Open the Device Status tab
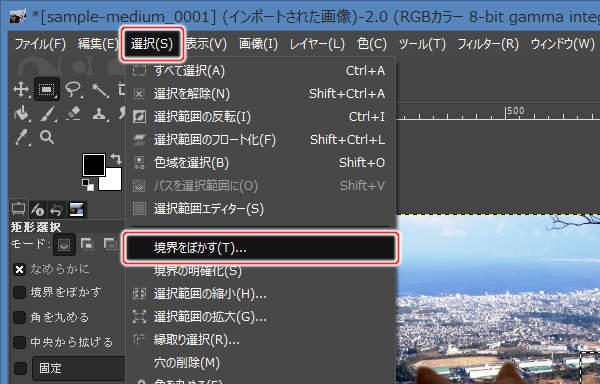 point(38,210)
